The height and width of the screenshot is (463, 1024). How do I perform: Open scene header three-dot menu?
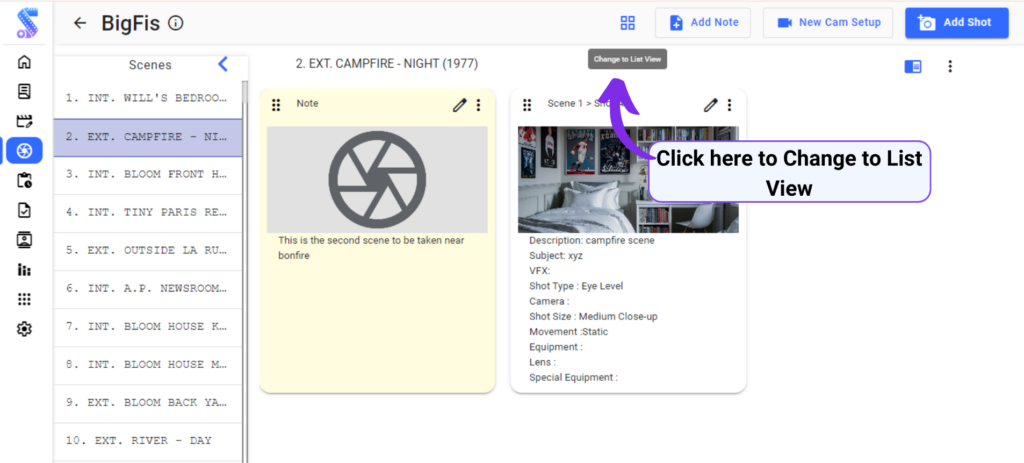(x=950, y=67)
